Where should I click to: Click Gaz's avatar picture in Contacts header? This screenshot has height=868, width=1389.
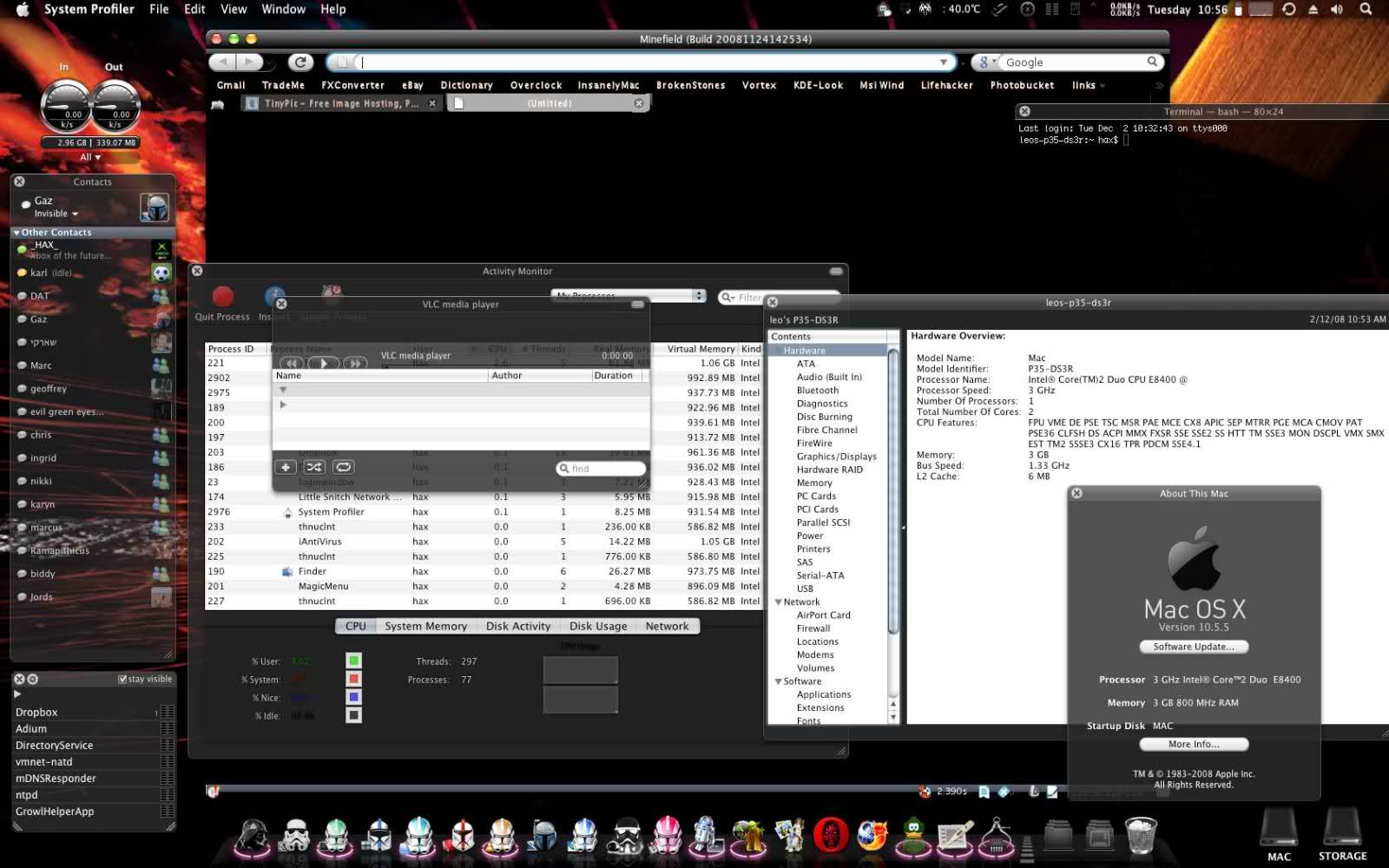[x=155, y=207]
